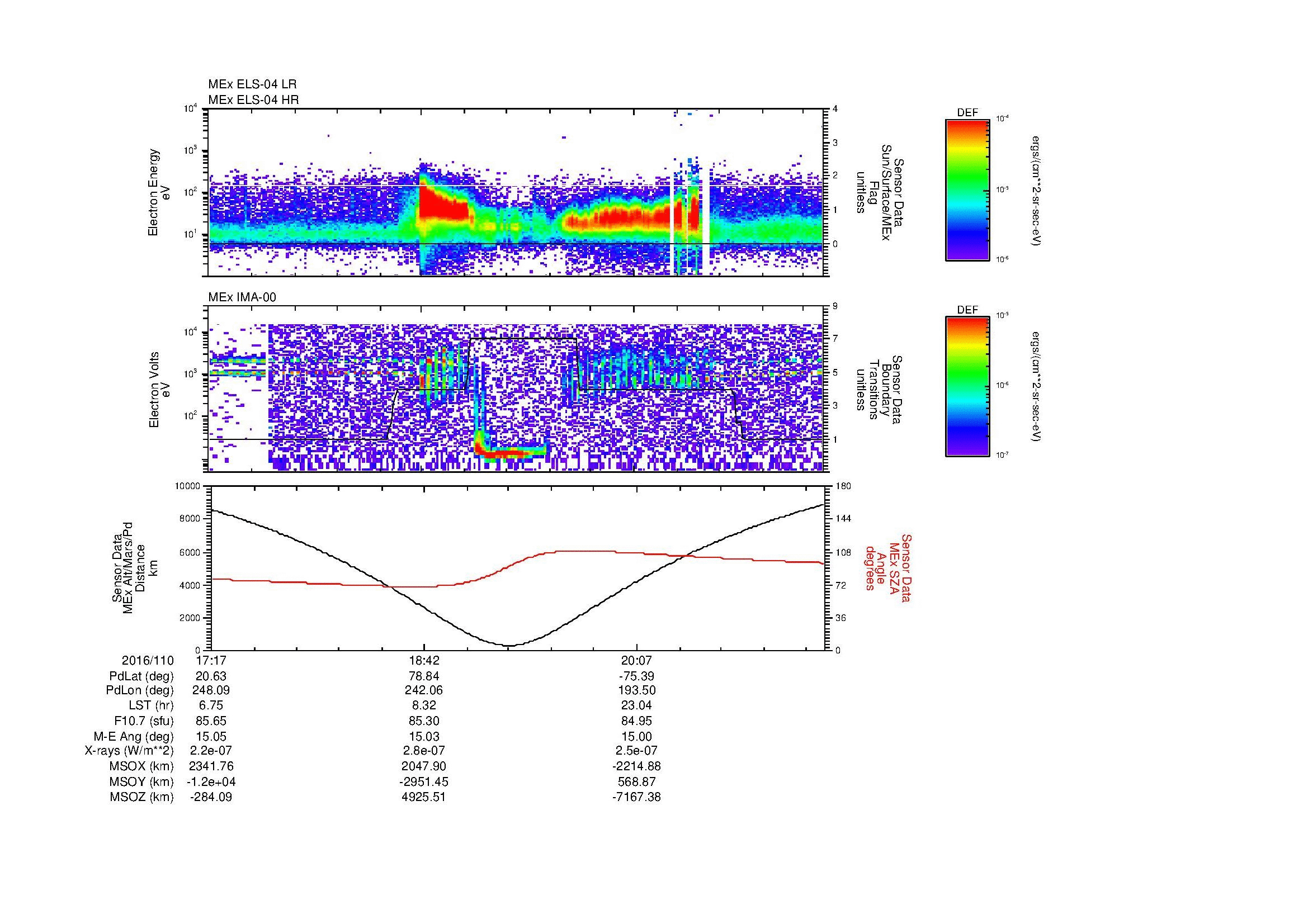
Task: Click the ELS DEF rainbow color bar
Action: tap(967, 189)
